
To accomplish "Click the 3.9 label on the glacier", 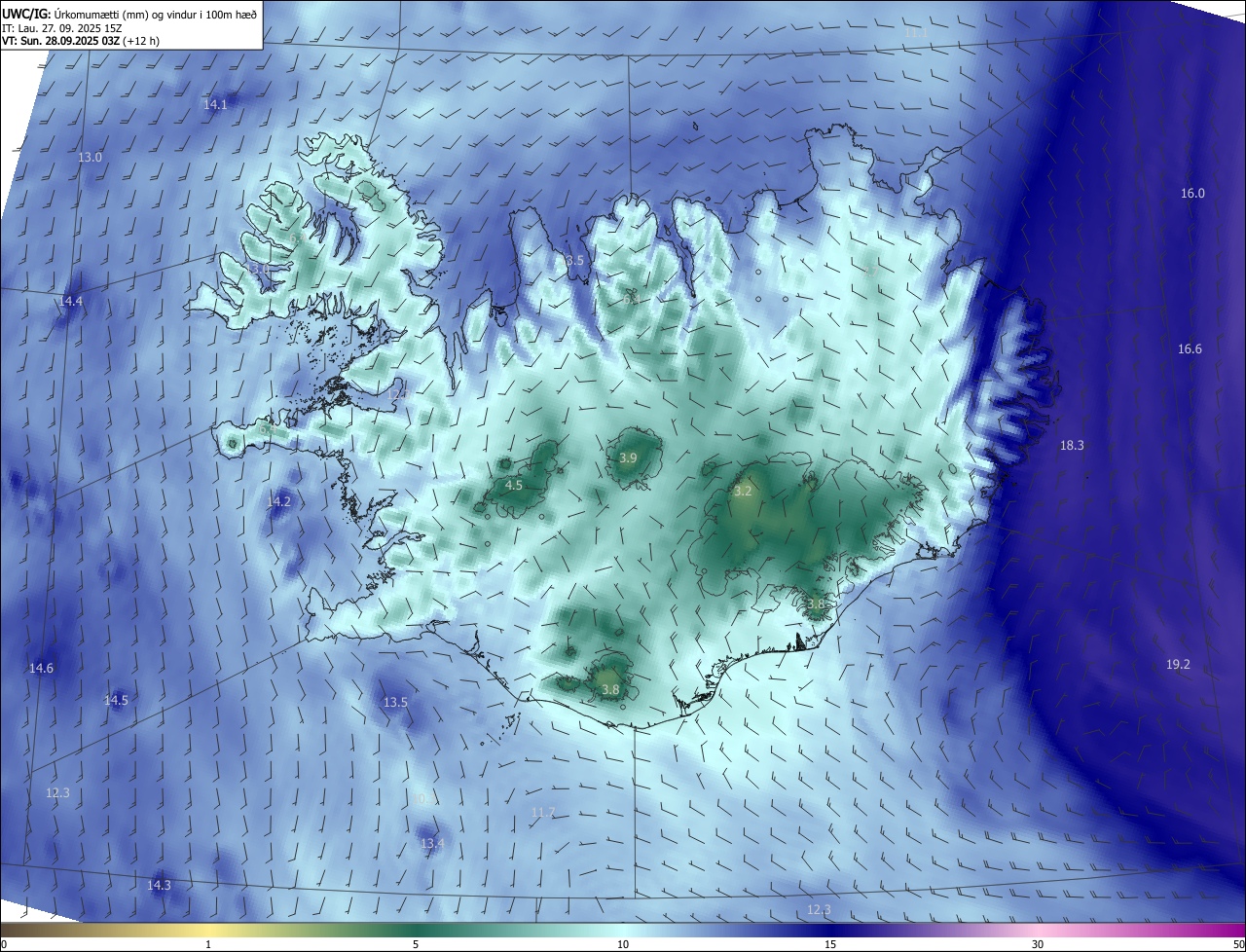I will (x=629, y=458).
